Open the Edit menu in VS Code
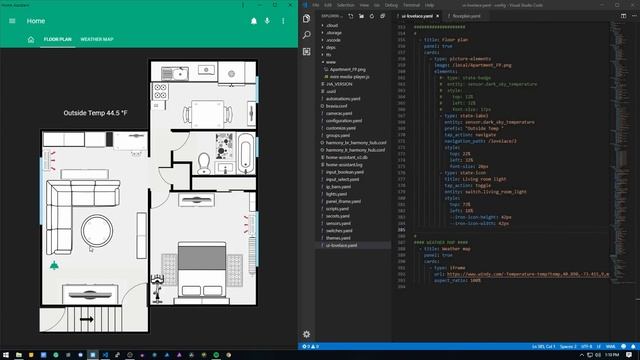 pyautogui.click(x=328, y=5)
